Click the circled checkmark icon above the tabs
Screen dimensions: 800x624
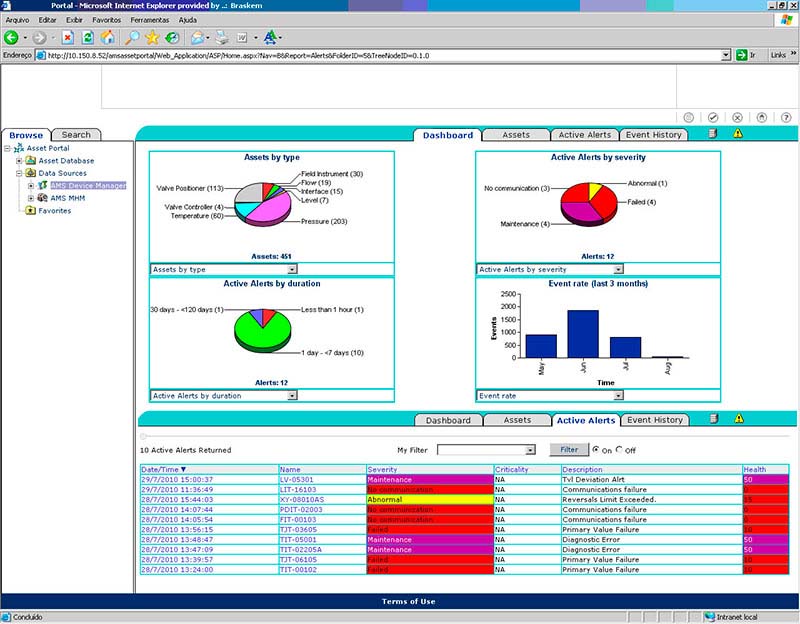tap(713, 117)
